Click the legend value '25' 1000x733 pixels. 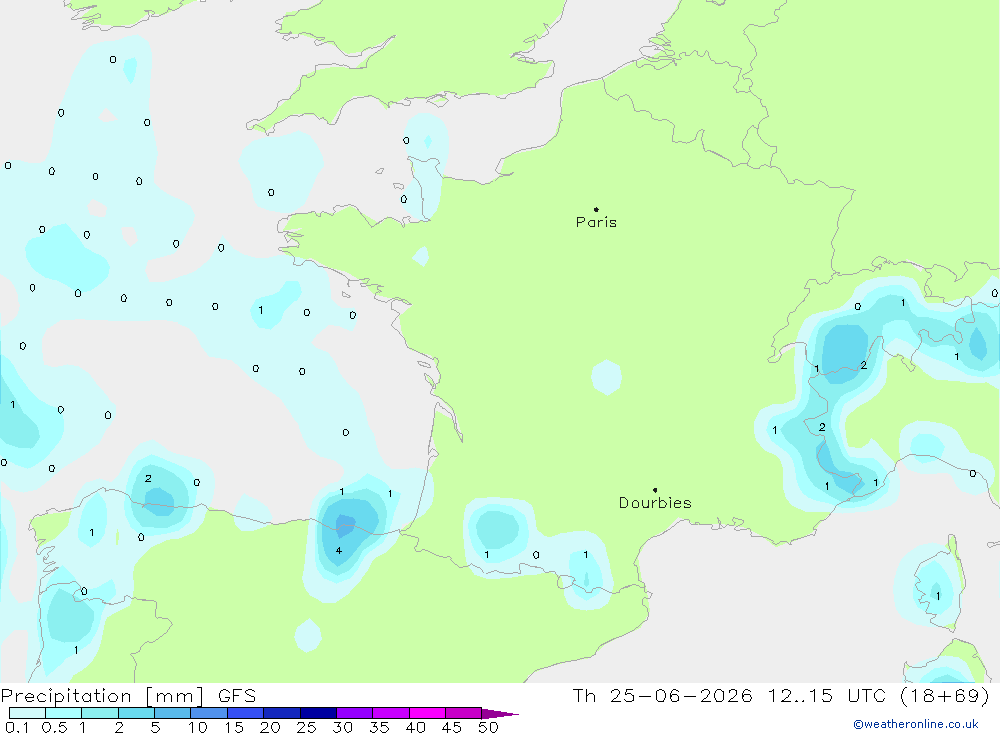pos(307,727)
